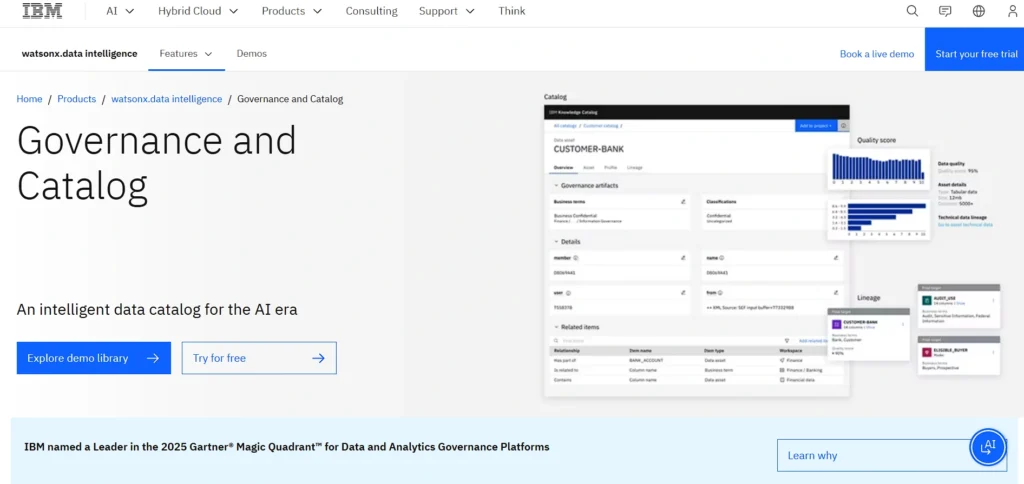Click the green AUDIT_USE lineage icon

926,300
